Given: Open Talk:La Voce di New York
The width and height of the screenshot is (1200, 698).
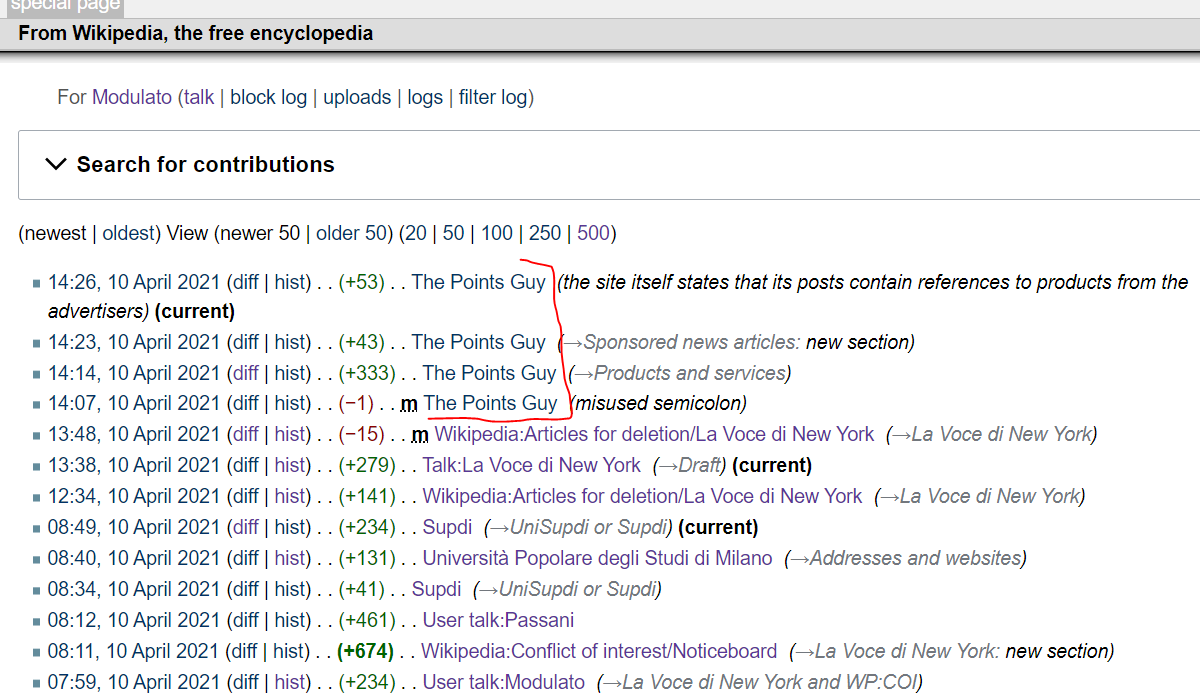Looking at the screenshot, I should (x=531, y=465).
